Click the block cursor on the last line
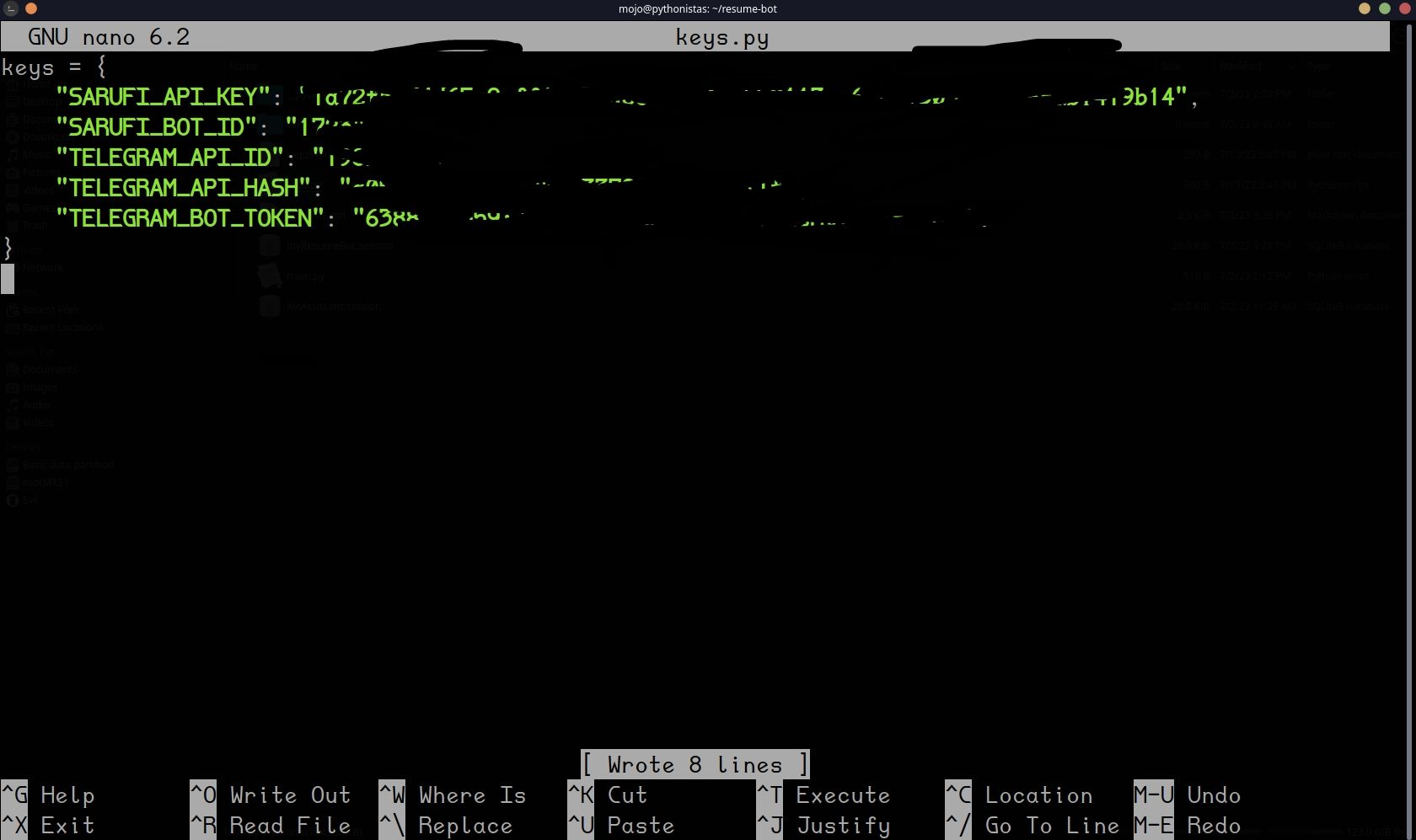The image size is (1416, 840). 8,279
